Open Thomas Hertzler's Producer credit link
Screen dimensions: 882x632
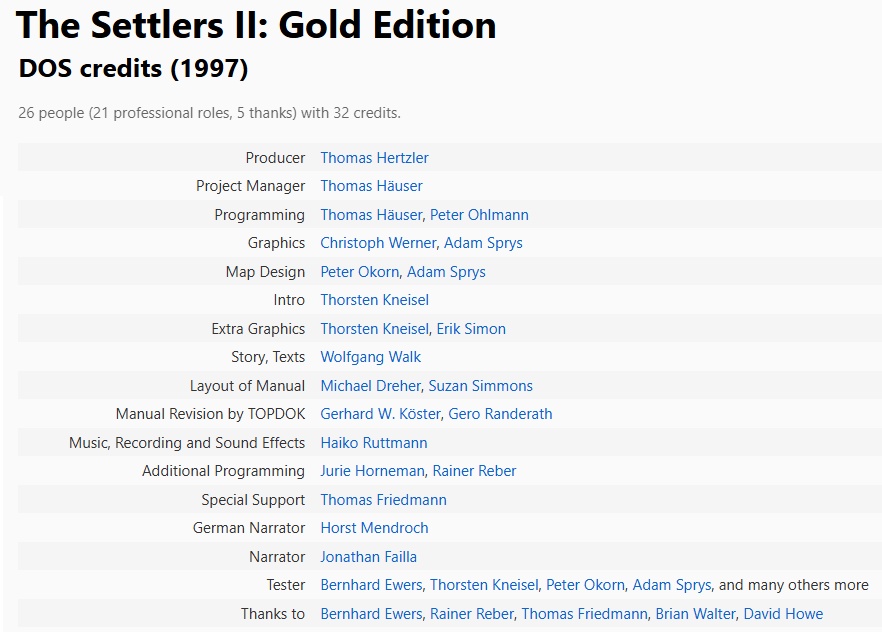pyautogui.click(x=374, y=158)
